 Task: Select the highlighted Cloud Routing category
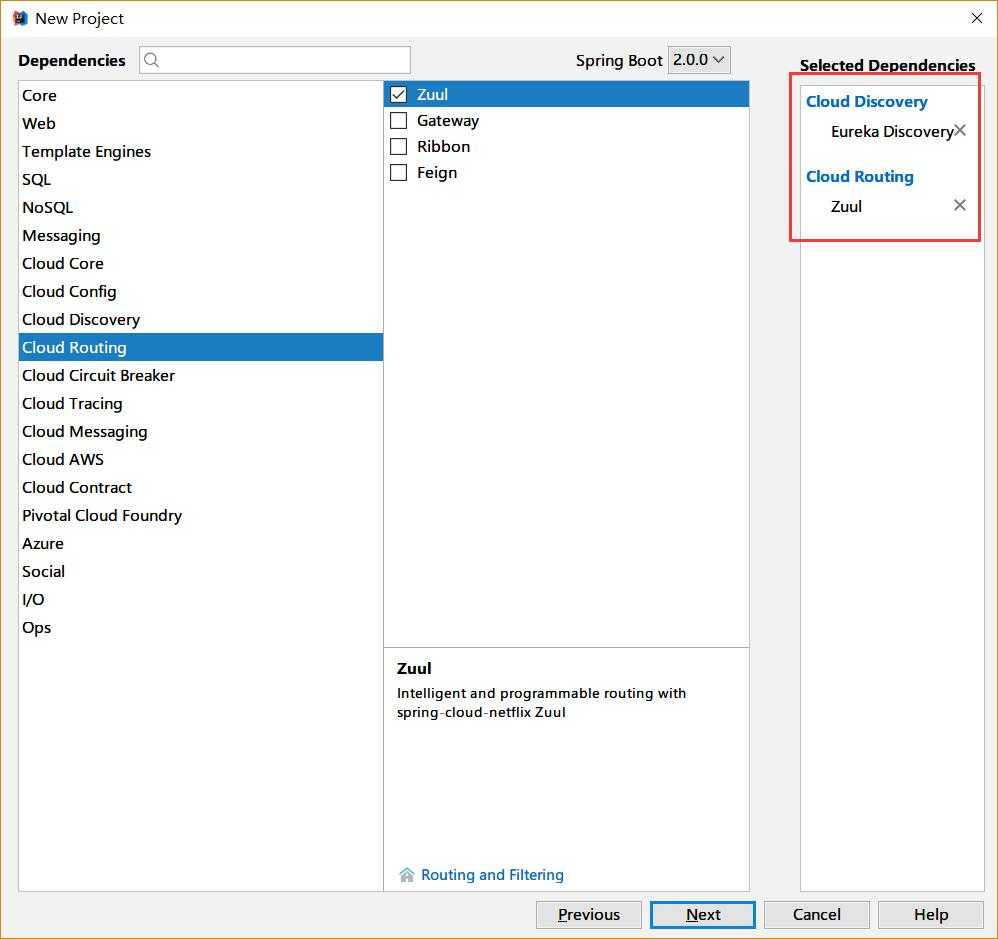pos(200,347)
